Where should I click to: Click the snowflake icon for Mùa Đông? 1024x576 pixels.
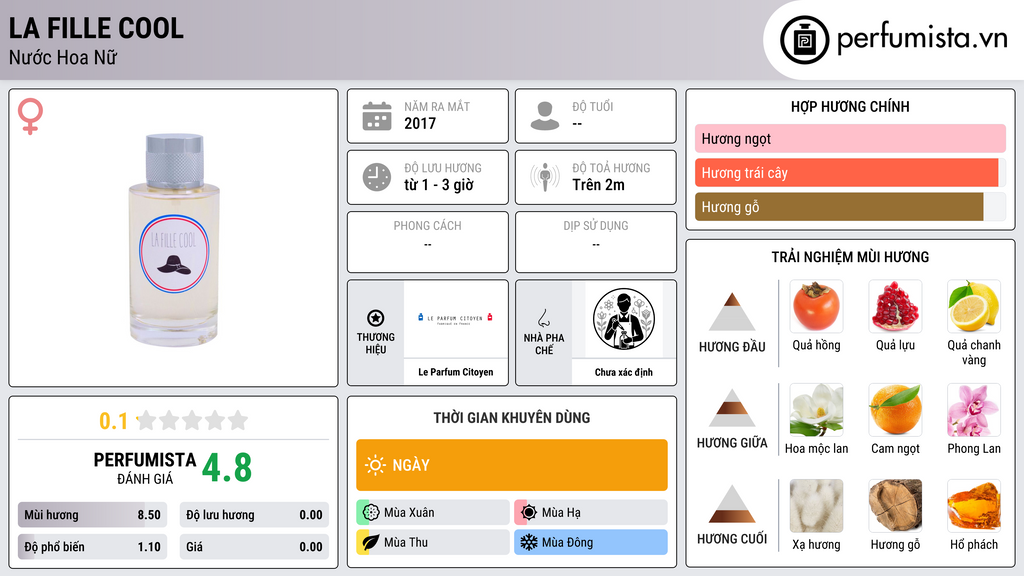pos(529,542)
